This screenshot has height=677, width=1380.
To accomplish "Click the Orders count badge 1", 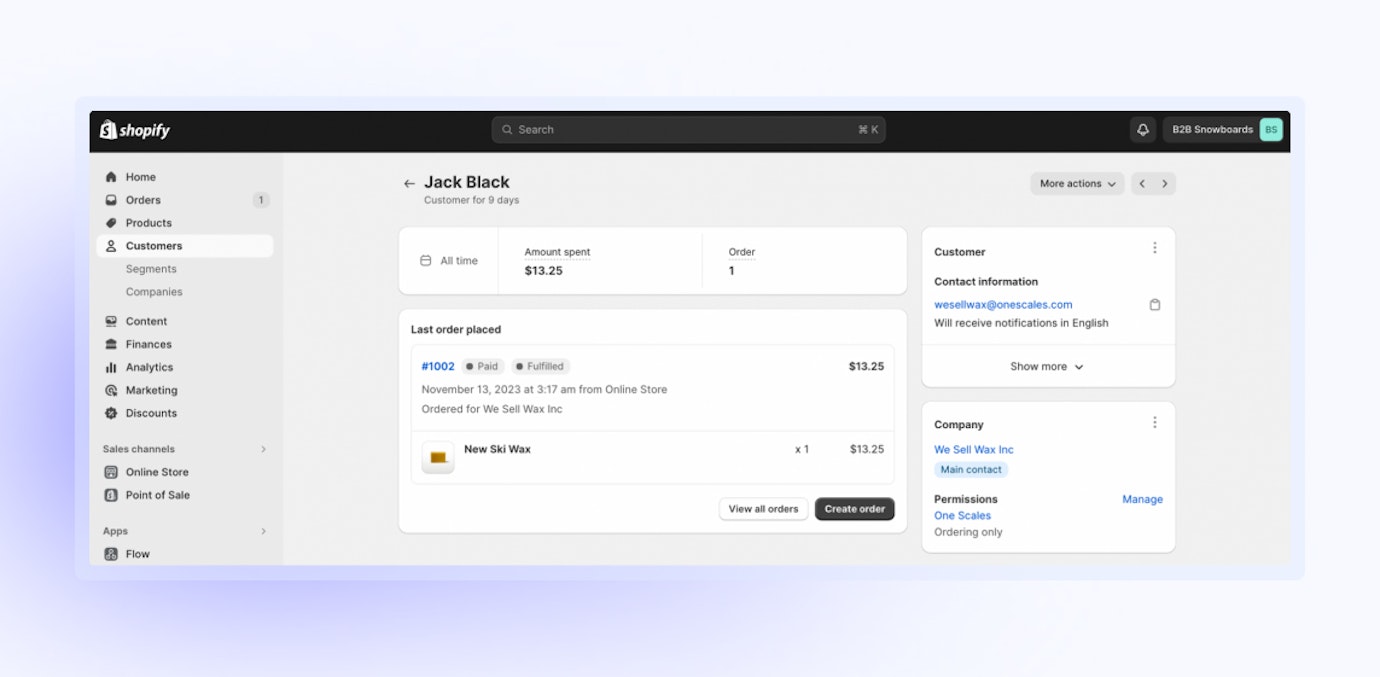I will pyautogui.click(x=261, y=200).
